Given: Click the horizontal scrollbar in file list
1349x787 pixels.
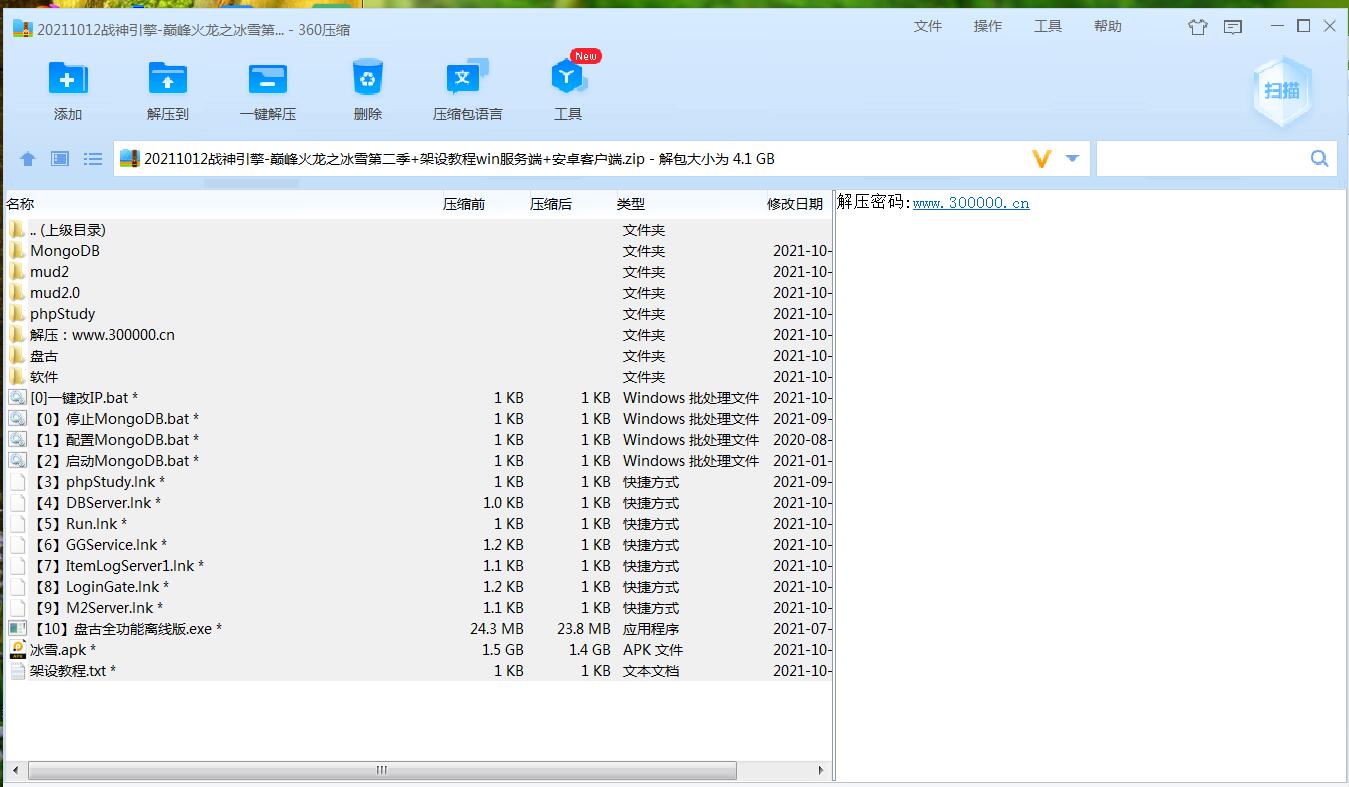Looking at the screenshot, I should pos(382,771).
